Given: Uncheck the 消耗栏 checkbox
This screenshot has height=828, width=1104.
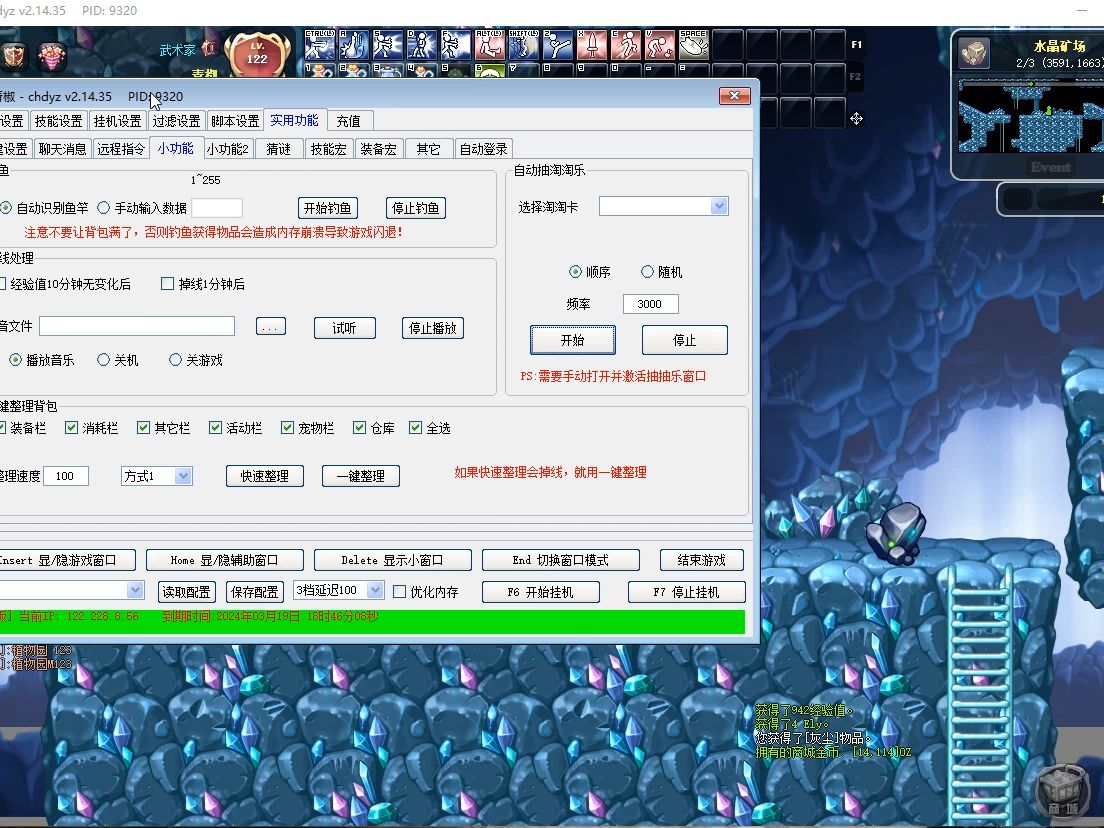Looking at the screenshot, I should click(71, 427).
